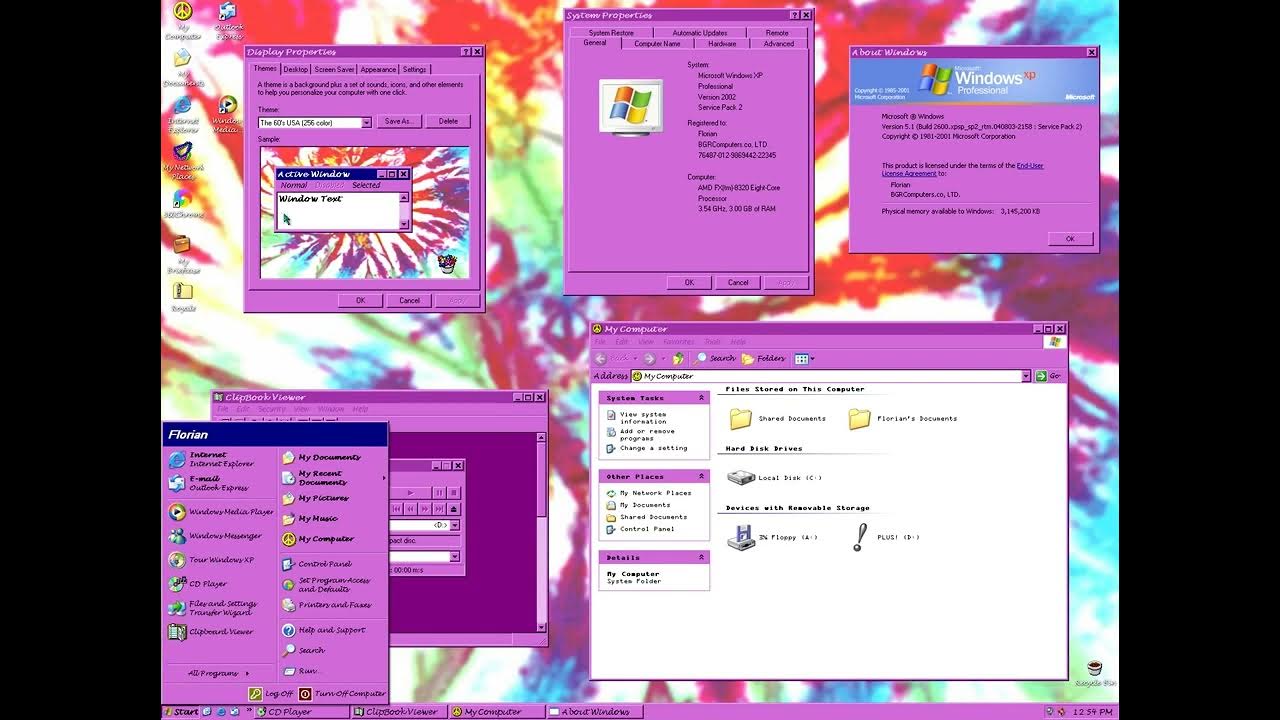This screenshot has width=1280, height=720.
Task: Open Control Panel in Start menu
Action: pos(333,564)
